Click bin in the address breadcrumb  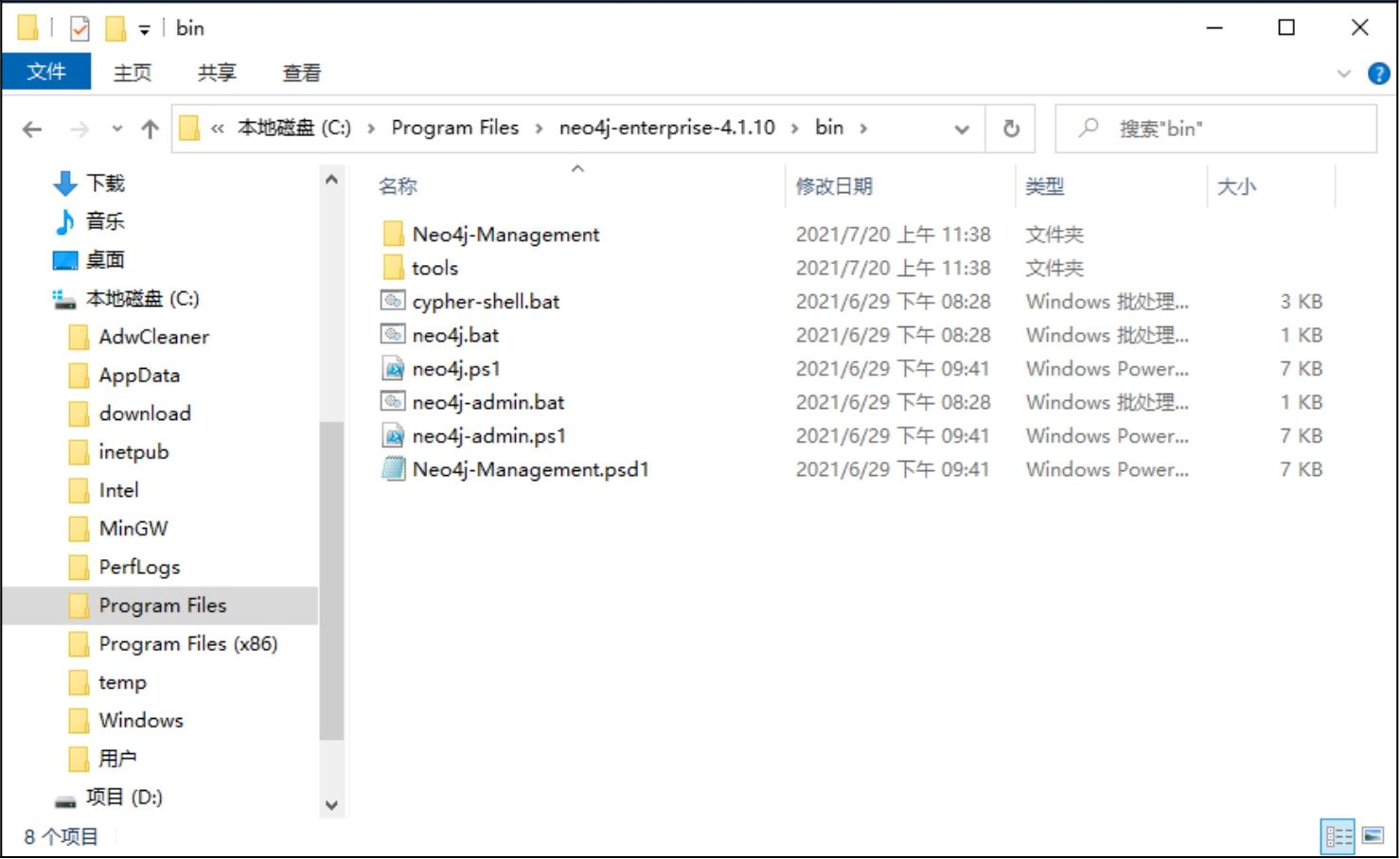pyautogui.click(x=829, y=128)
